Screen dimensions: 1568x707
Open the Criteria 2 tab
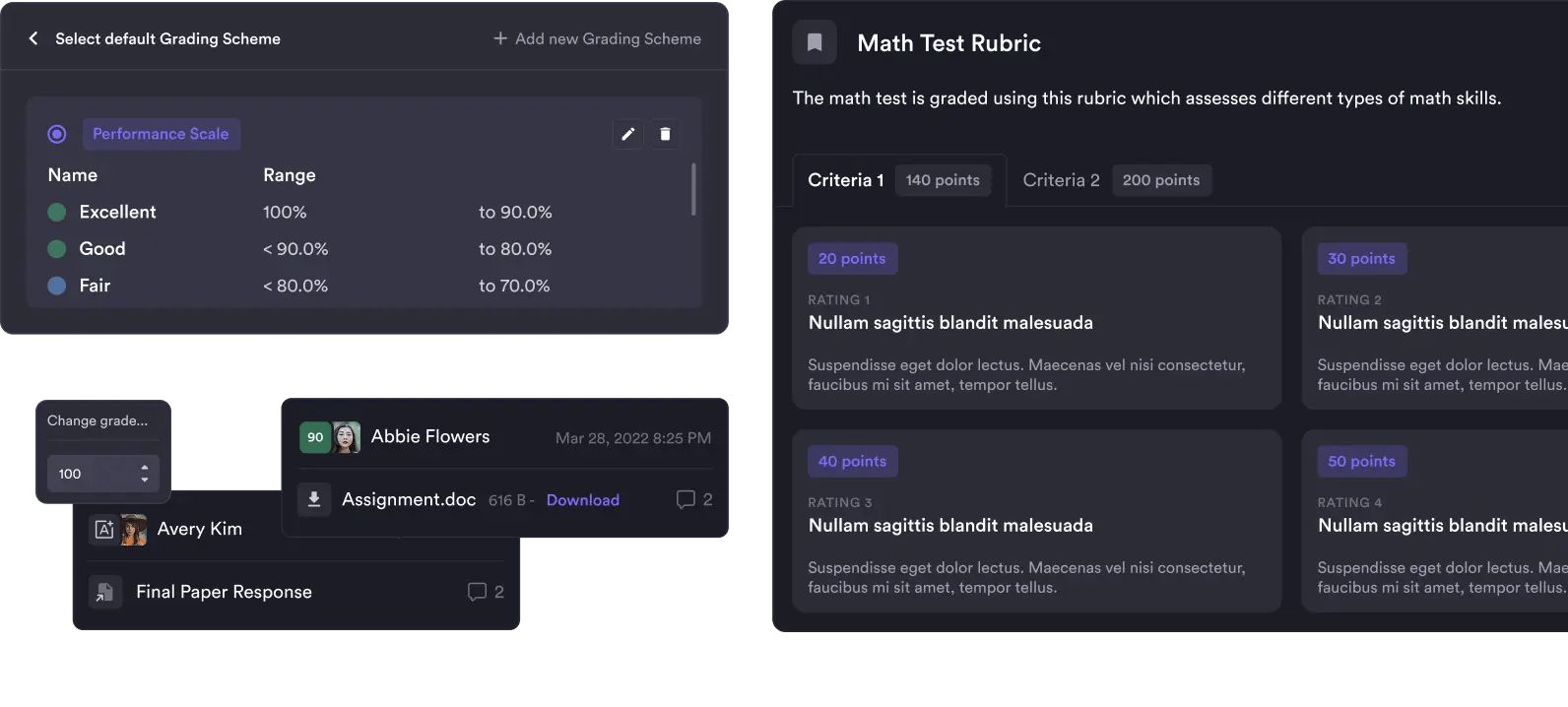click(1061, 180)
